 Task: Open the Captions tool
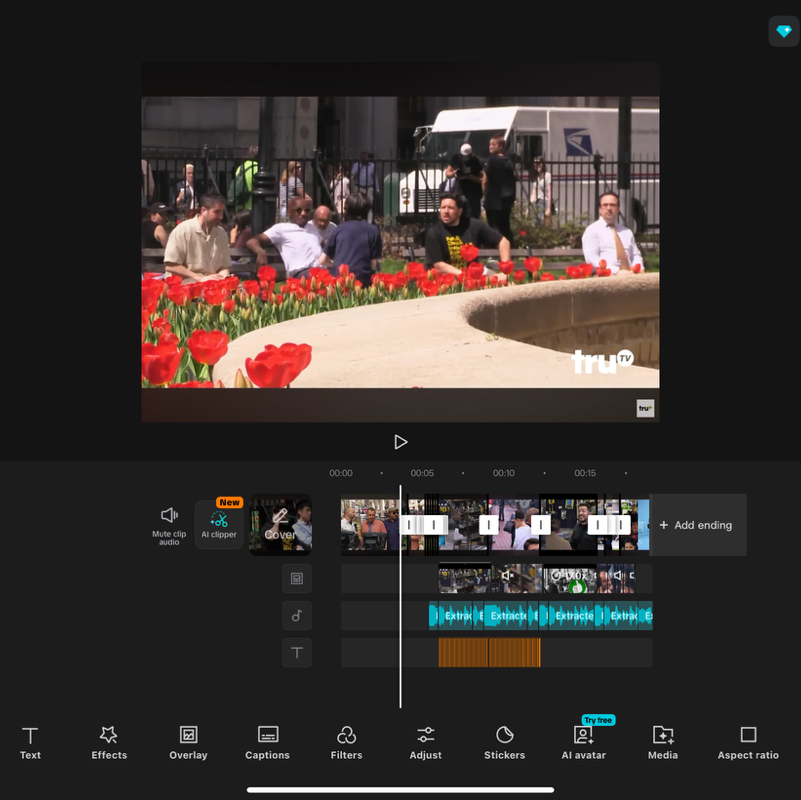267,742
